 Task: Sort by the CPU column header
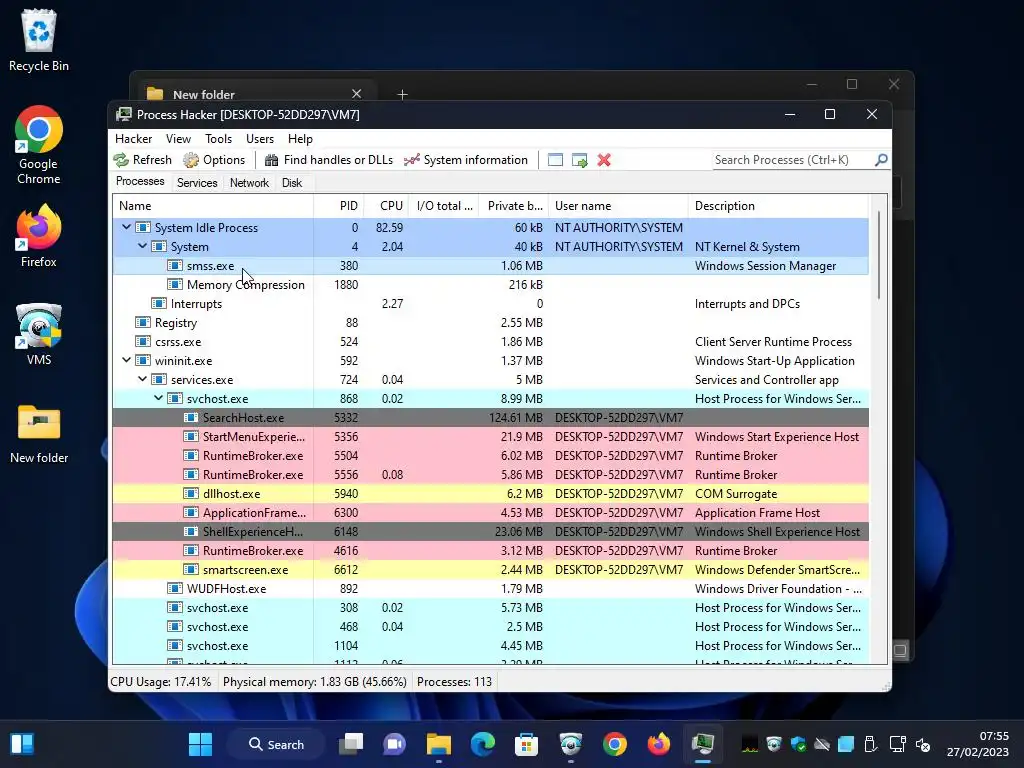coord(386,206)
